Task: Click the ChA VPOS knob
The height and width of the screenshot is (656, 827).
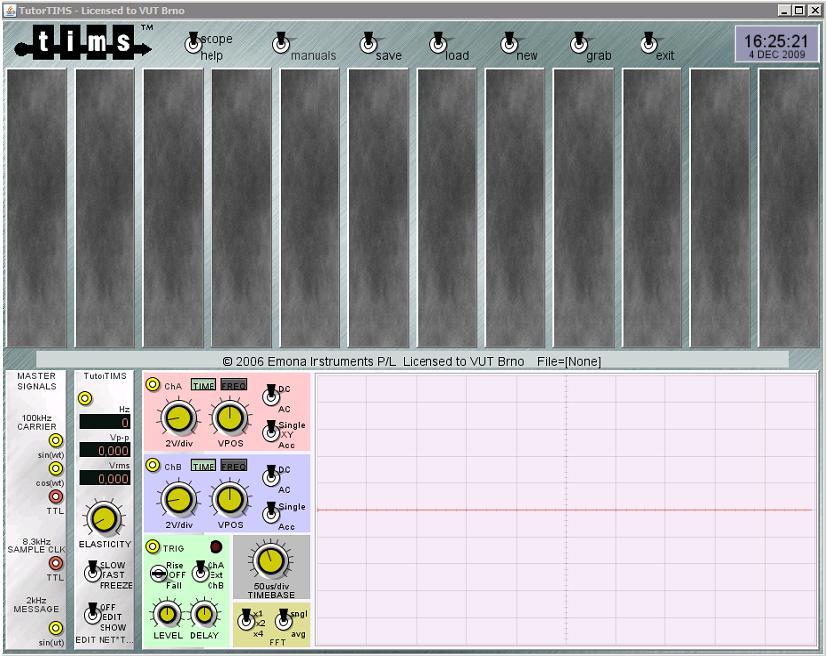Action: (230, 418)
